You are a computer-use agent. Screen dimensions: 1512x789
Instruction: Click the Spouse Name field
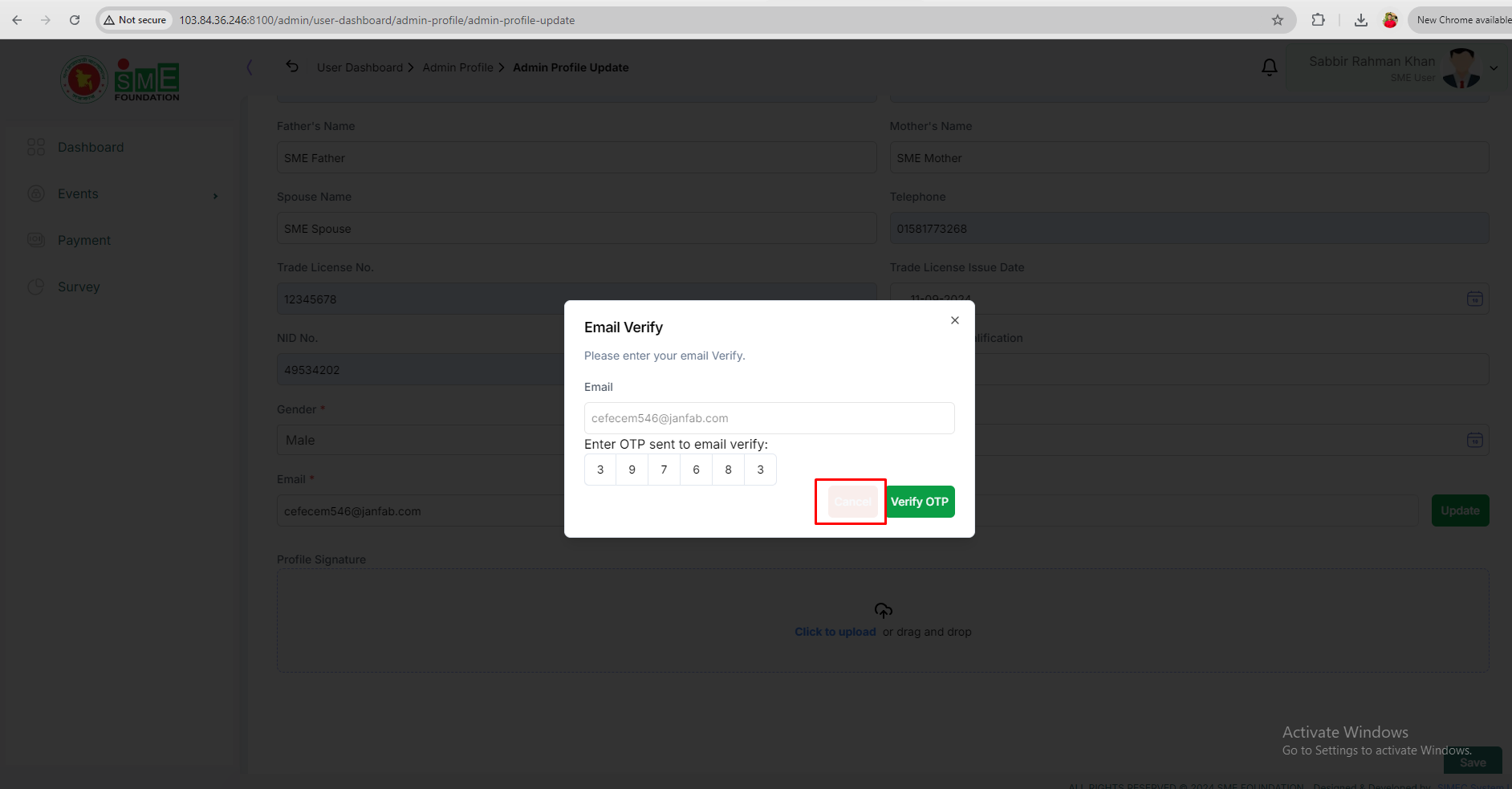click(x=576, y=229)
